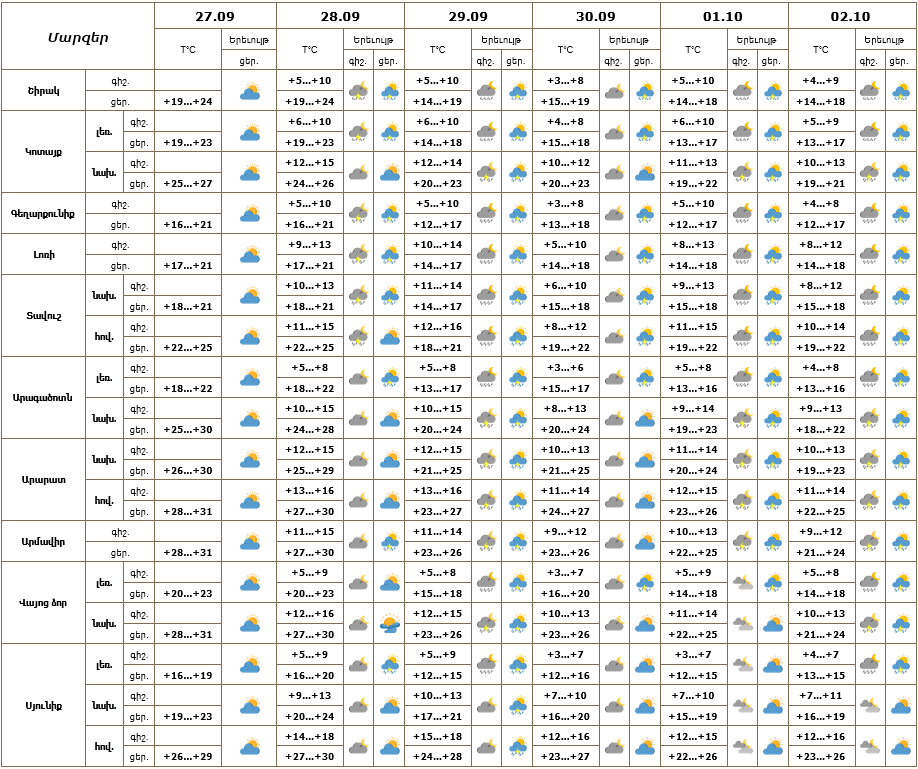
Task: Click Սյունիք հով. daytime icon for 02.10
Action: [900, 748]
